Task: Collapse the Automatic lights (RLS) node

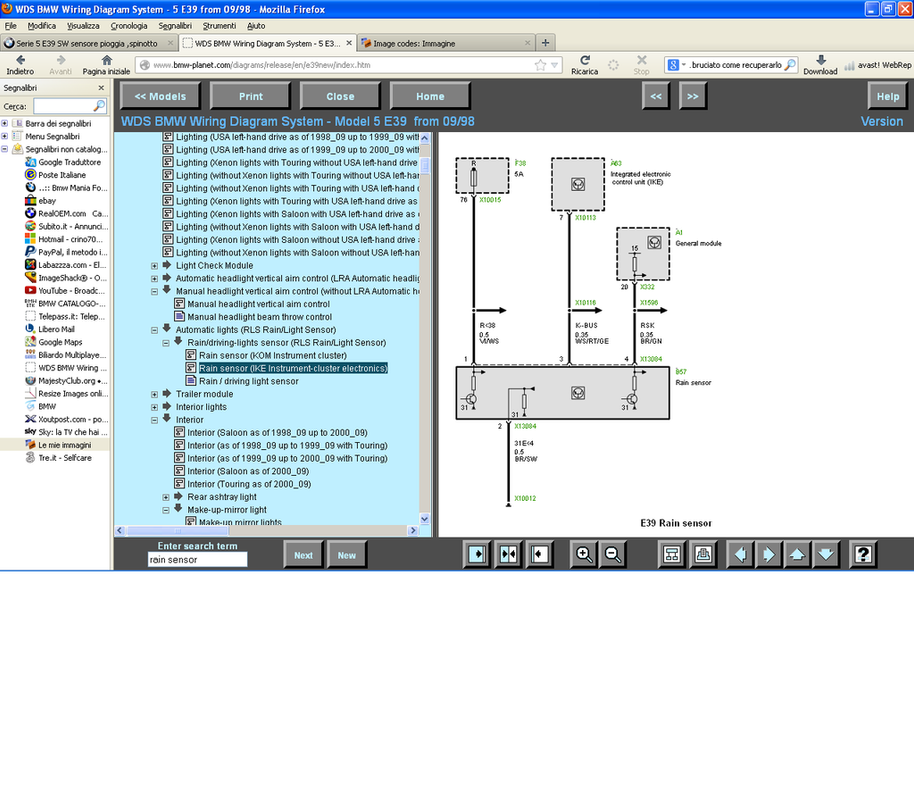Action: [x=154, y=330]
